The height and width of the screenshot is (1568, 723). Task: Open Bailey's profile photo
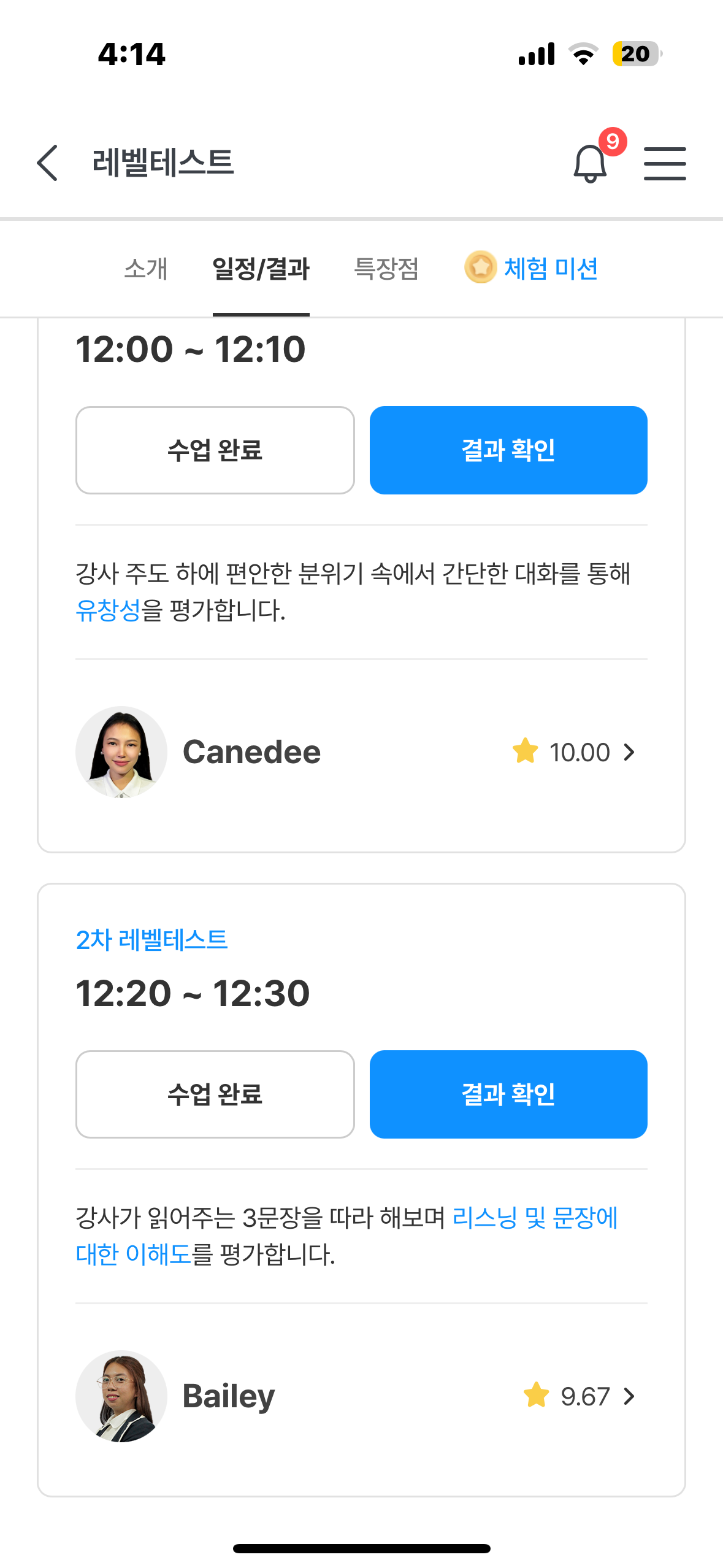(x=121, y=1396)
